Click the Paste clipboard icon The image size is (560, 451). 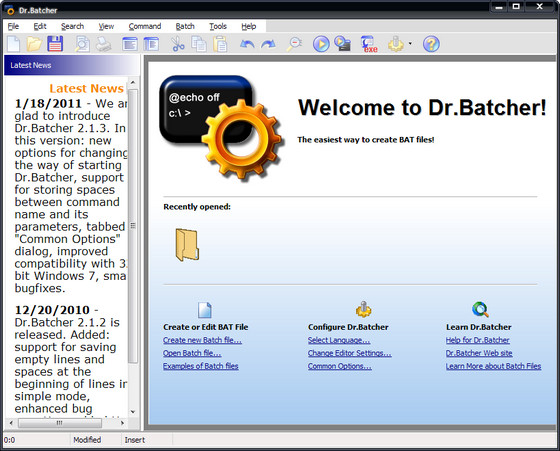coord(220,44)
